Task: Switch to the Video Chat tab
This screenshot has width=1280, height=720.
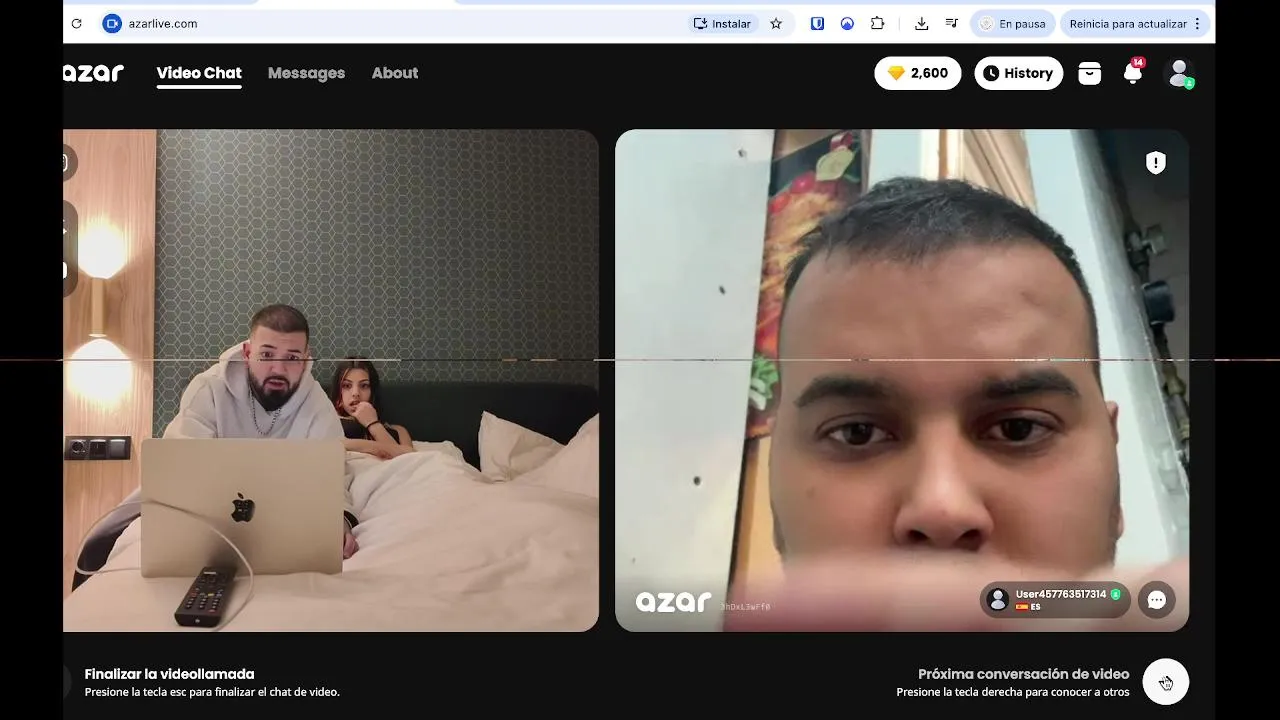Action: point(199,73)
